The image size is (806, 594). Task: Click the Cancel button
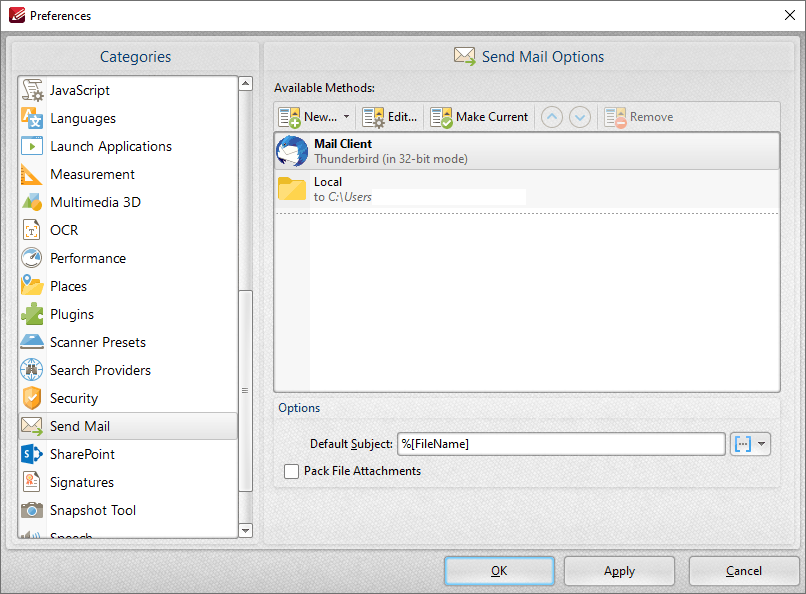coord(744,571)
